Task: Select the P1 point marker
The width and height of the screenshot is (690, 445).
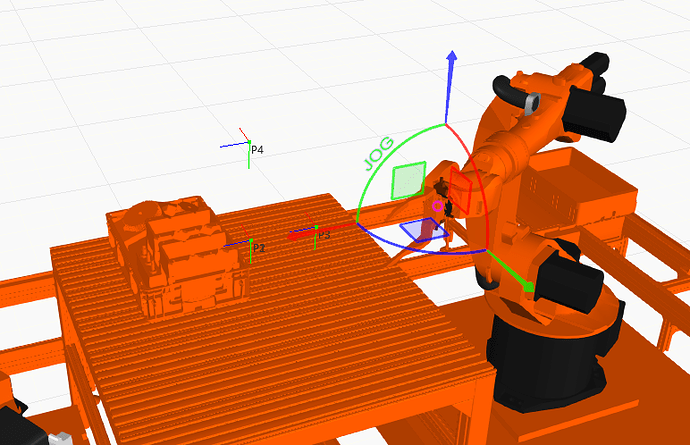Action: (249, 244)
